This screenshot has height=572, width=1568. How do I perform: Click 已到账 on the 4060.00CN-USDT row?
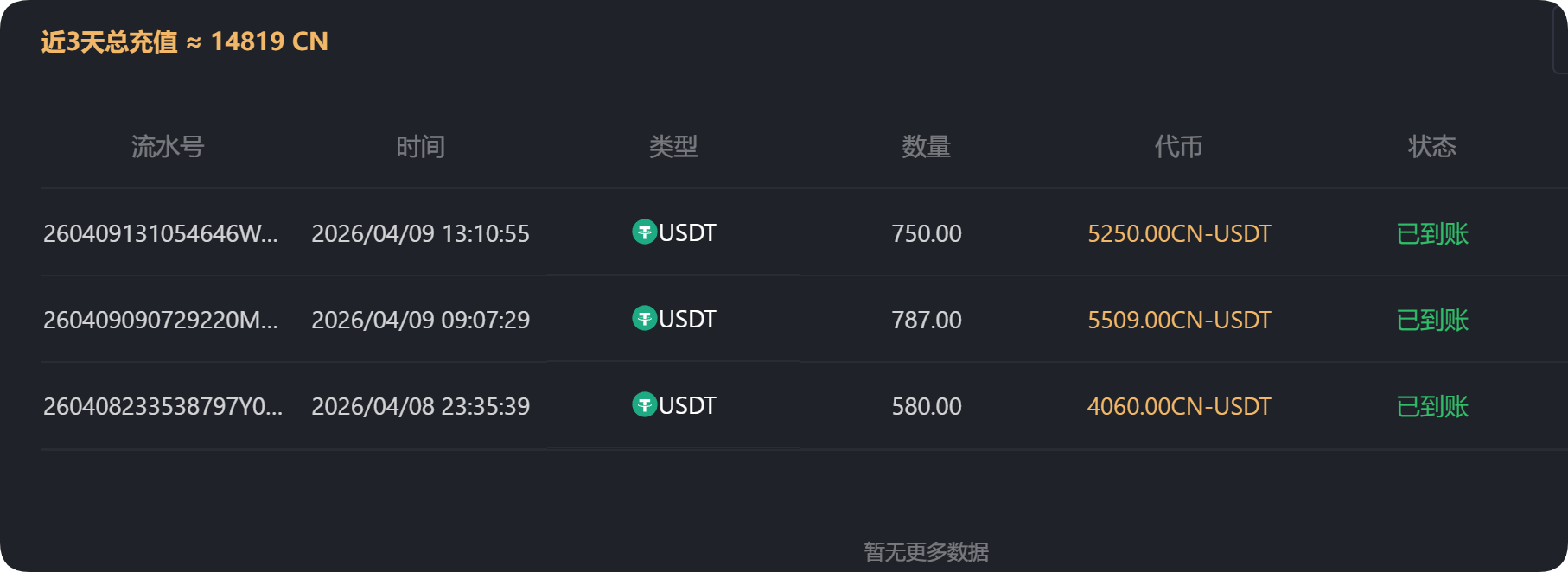coord(1432,406)
